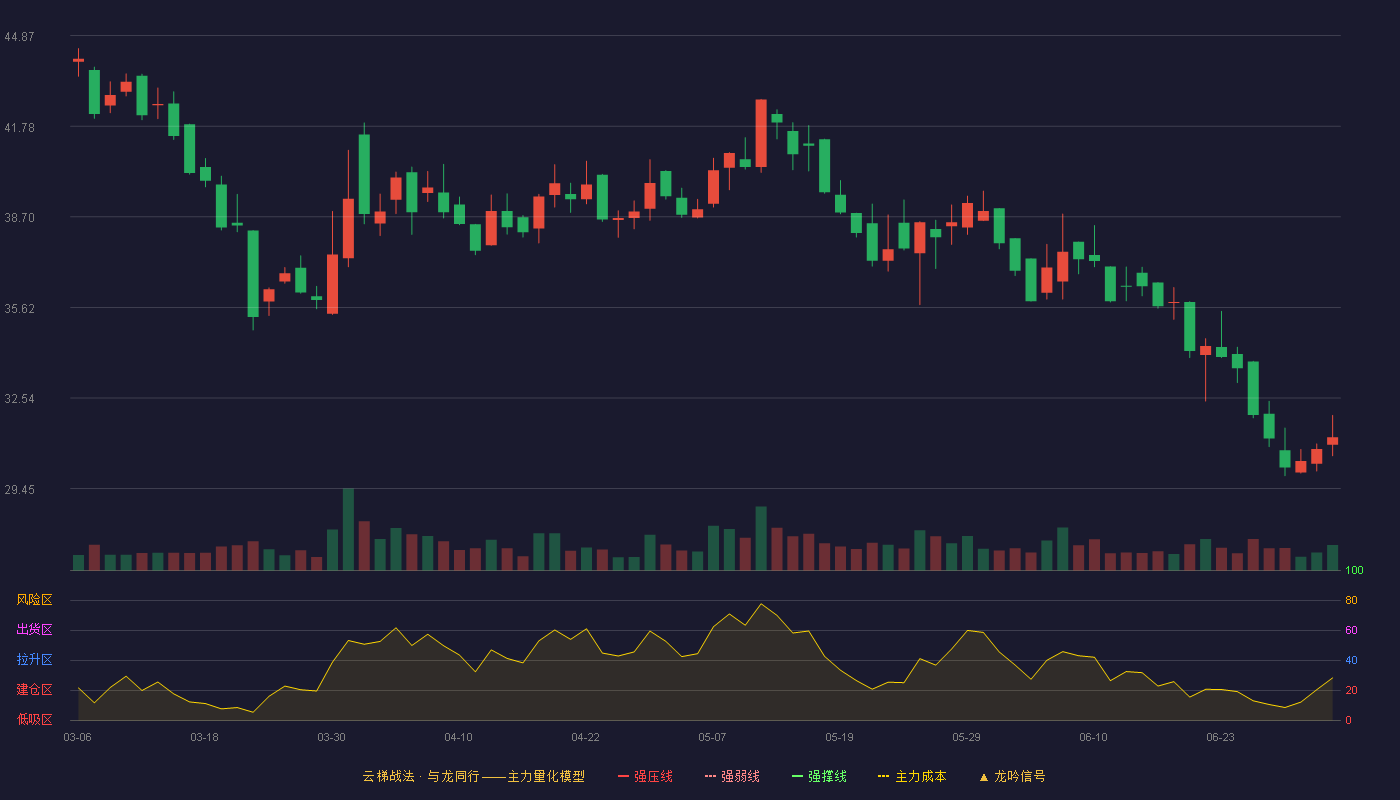The height and width of the screenshot is (800, 1400).
Task: Click the 03-30 date label
Action: (331, 737)
